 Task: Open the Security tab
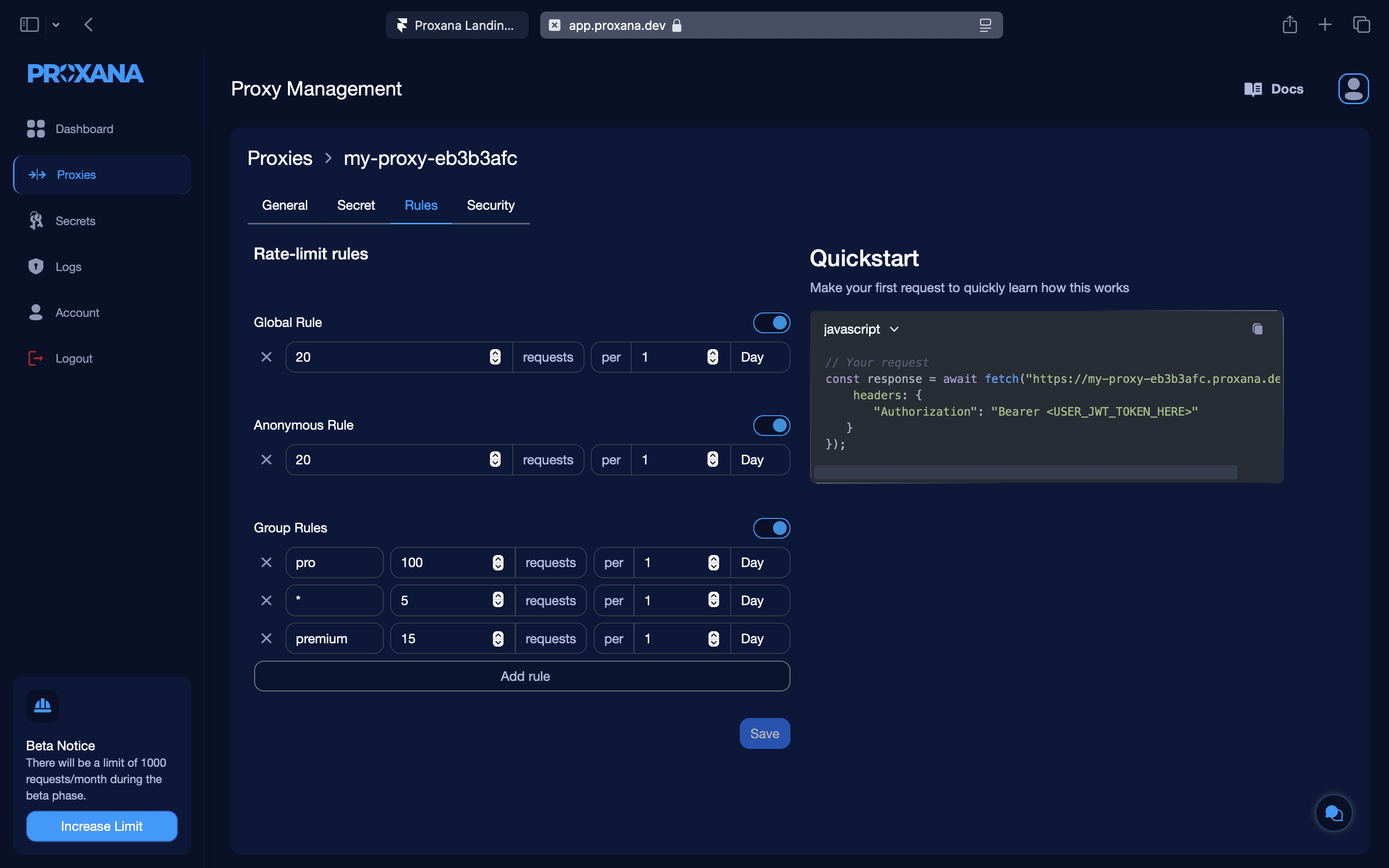coord(491,205)
